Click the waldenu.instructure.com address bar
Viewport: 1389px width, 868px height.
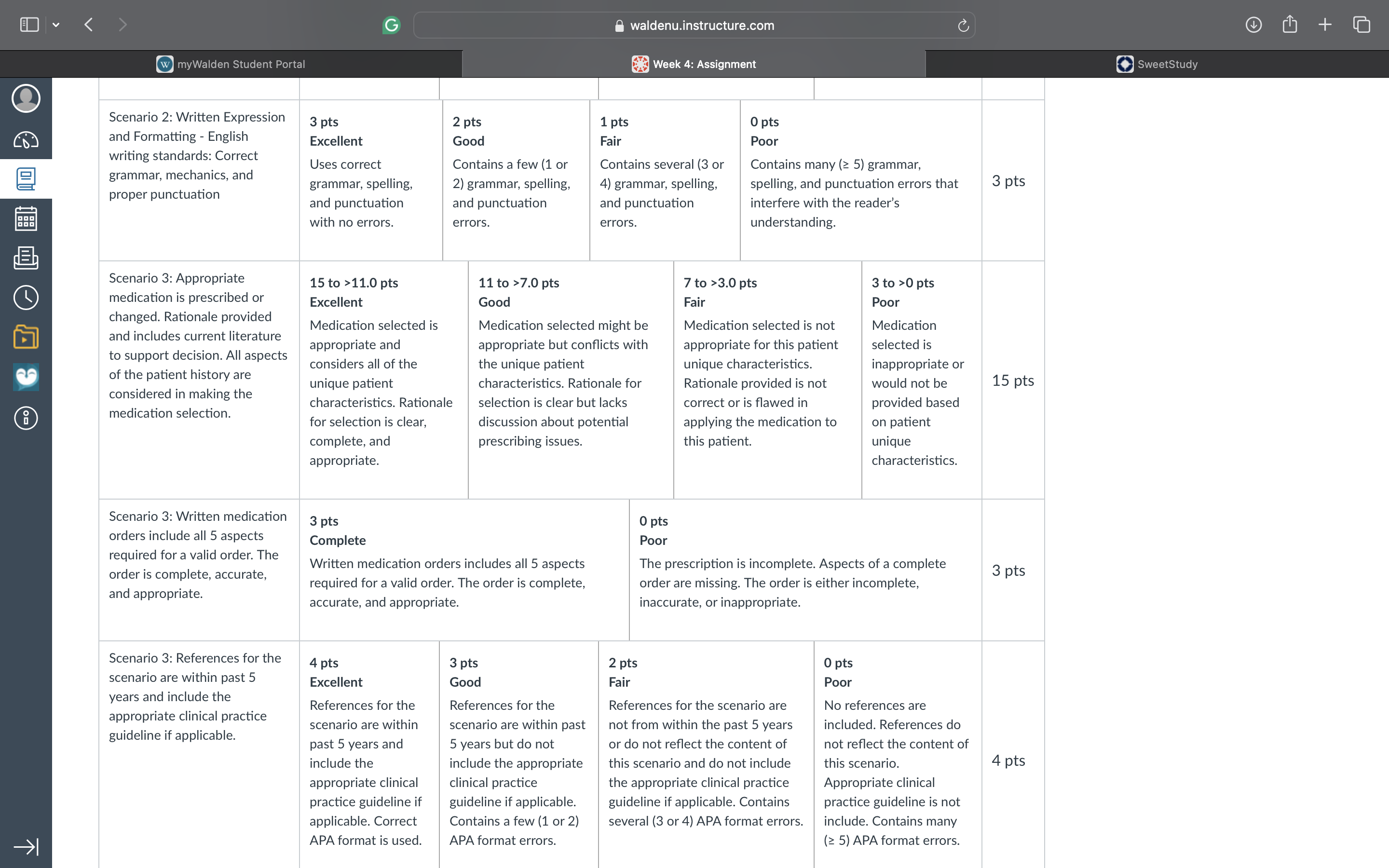point(694,25)
